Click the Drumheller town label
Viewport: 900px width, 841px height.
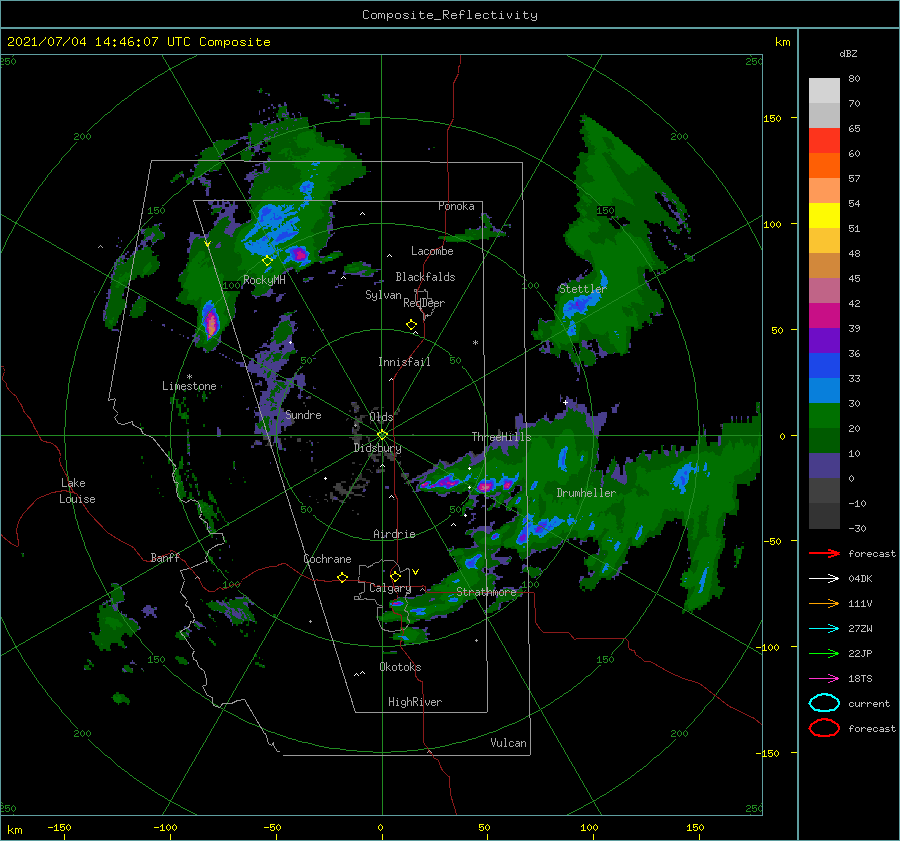pyautogui.click(x=586, y=493)
